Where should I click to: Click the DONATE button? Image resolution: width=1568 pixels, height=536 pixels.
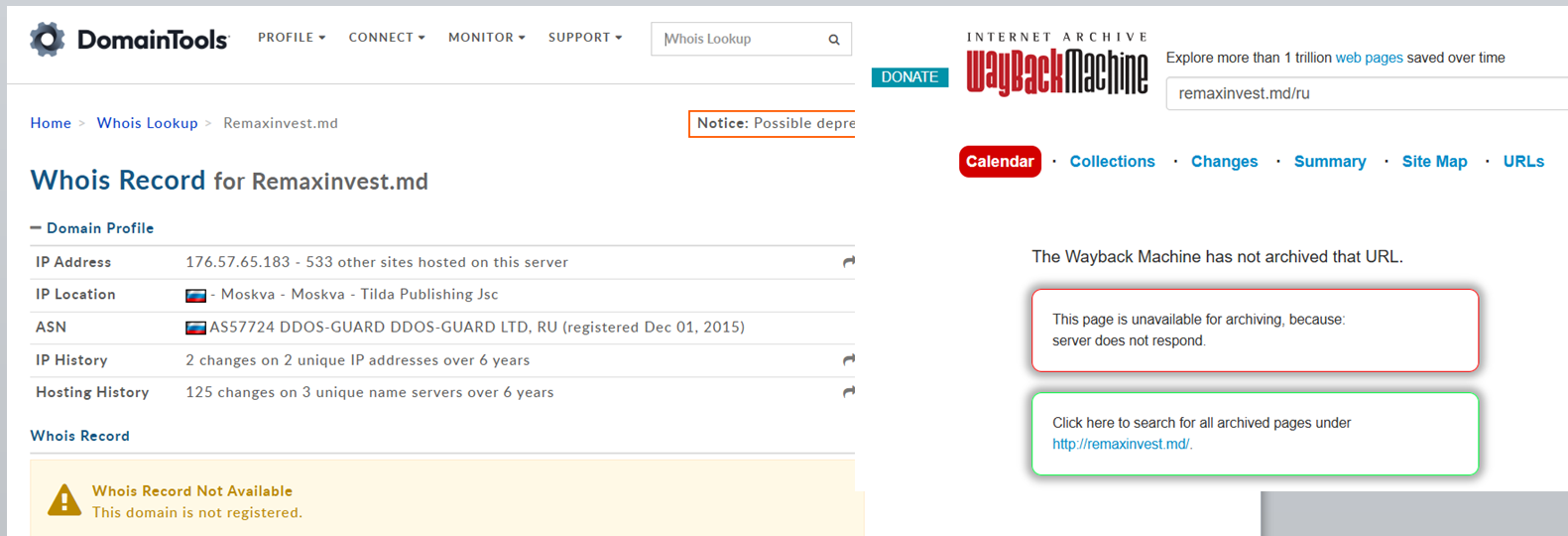909,77
